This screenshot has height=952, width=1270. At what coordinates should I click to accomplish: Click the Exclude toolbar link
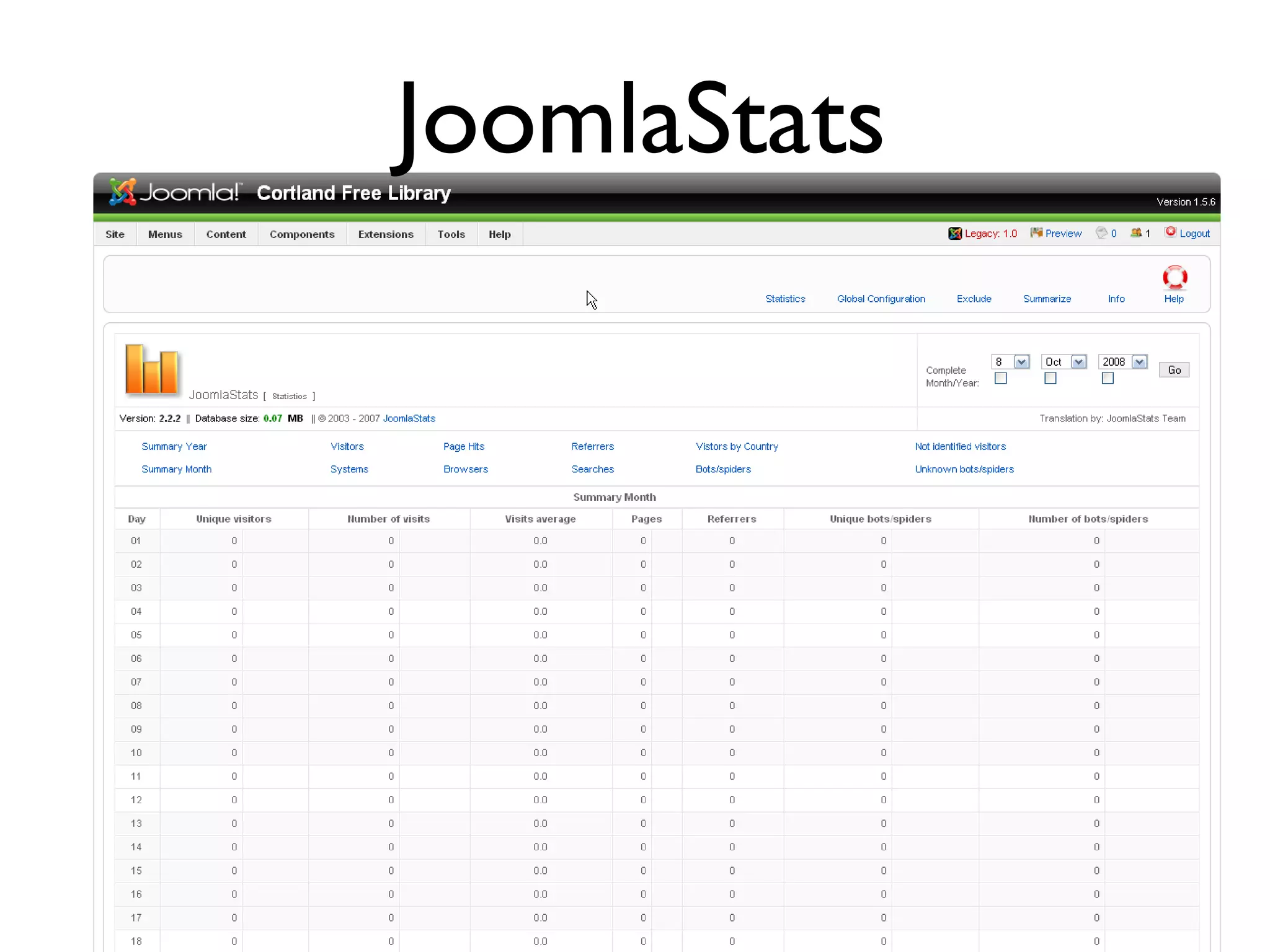974,299
